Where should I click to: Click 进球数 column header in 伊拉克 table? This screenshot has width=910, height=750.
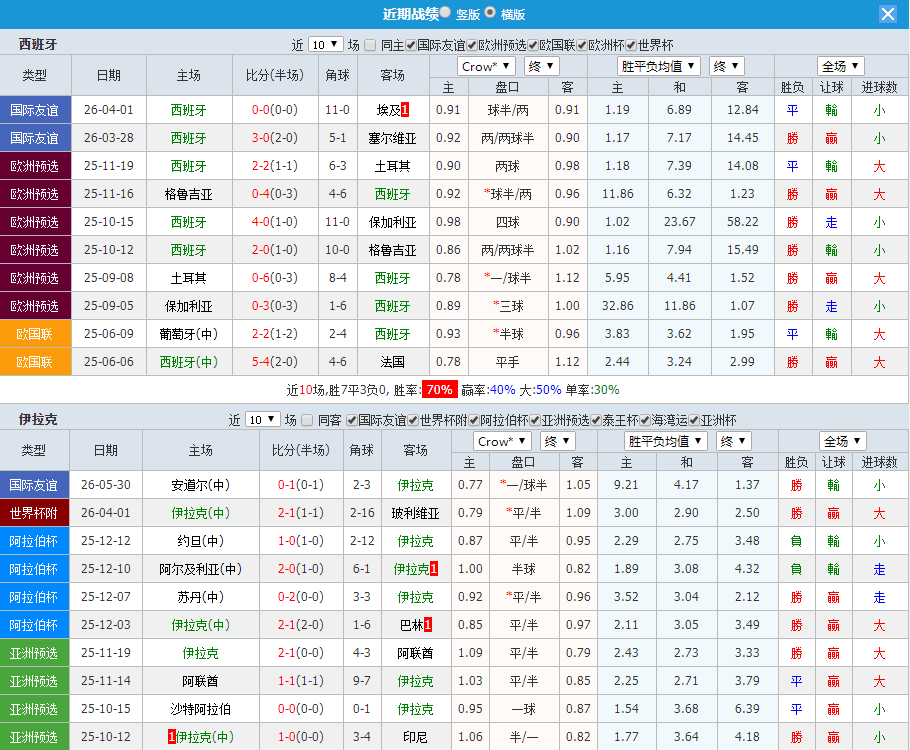880,463
